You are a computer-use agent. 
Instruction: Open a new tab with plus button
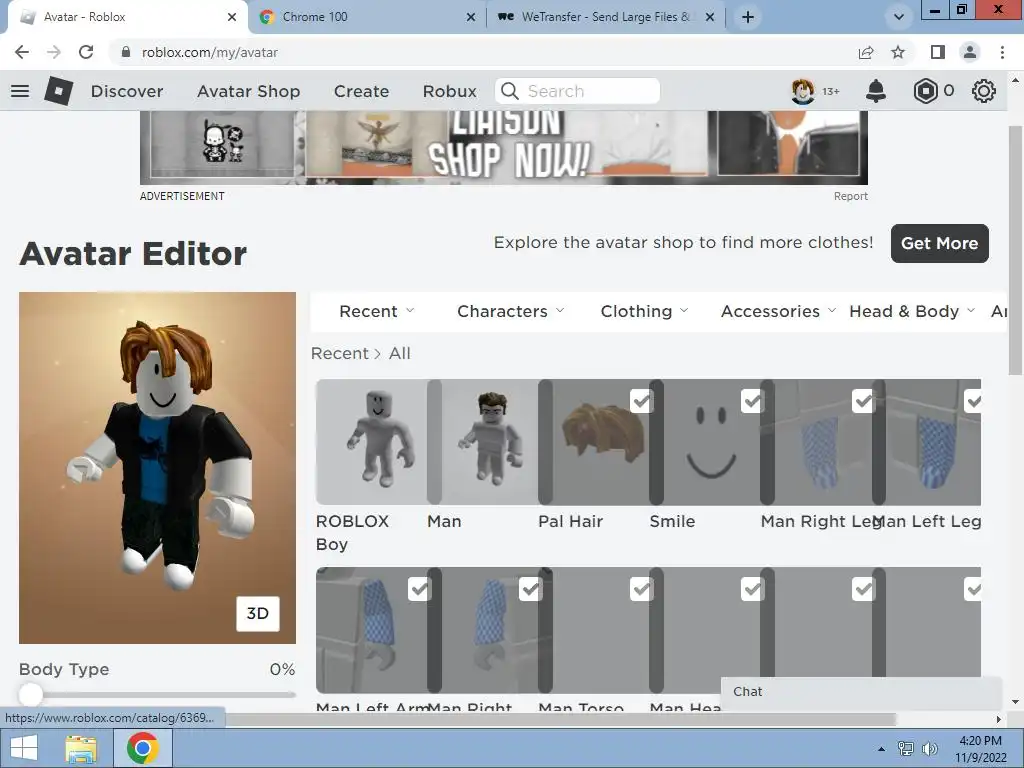tap(748, 17)
